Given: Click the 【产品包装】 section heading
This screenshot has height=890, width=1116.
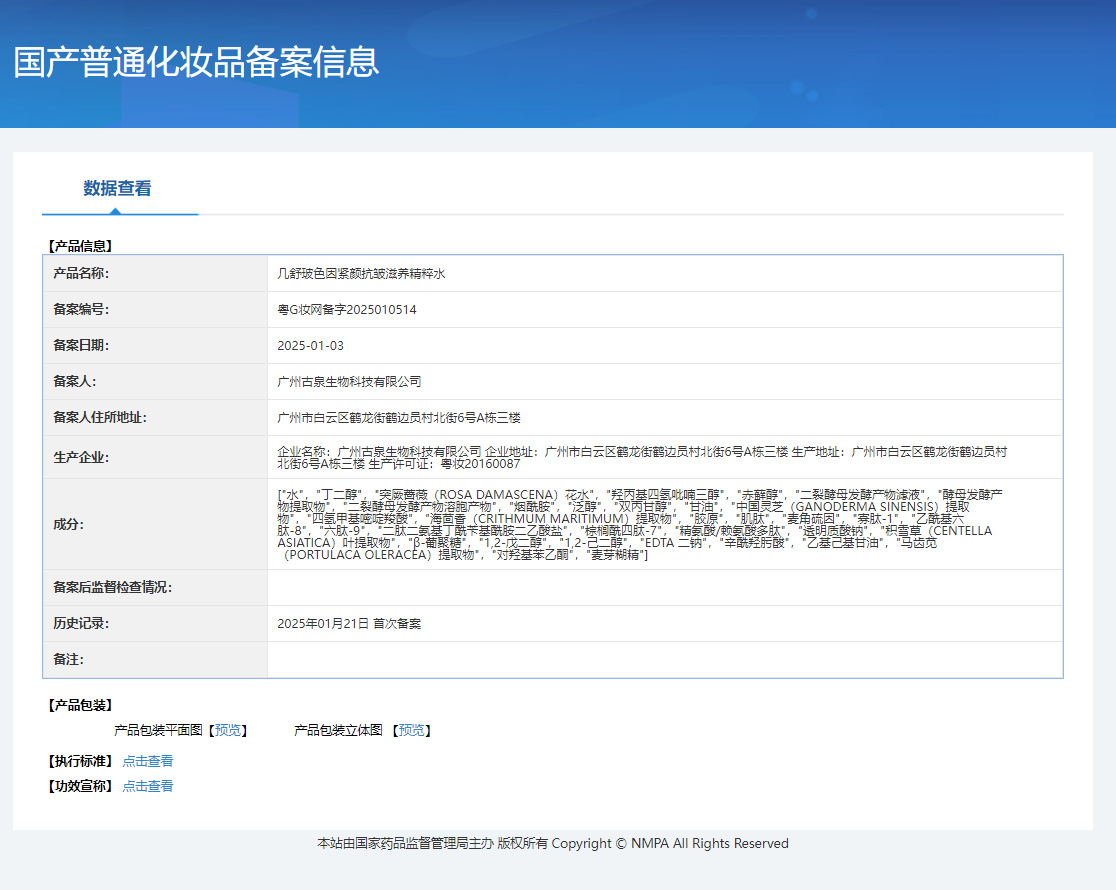Looking at the screenshot, I should tap(80, 706).
